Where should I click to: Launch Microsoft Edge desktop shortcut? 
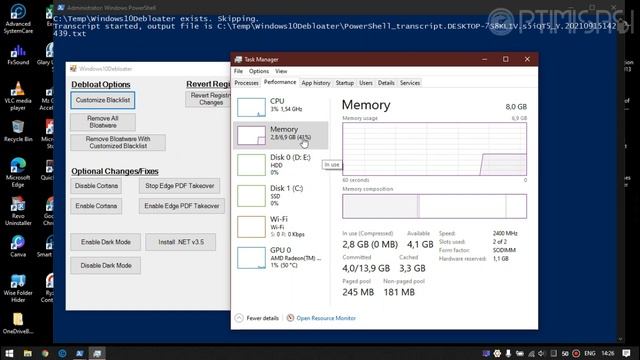18,173
